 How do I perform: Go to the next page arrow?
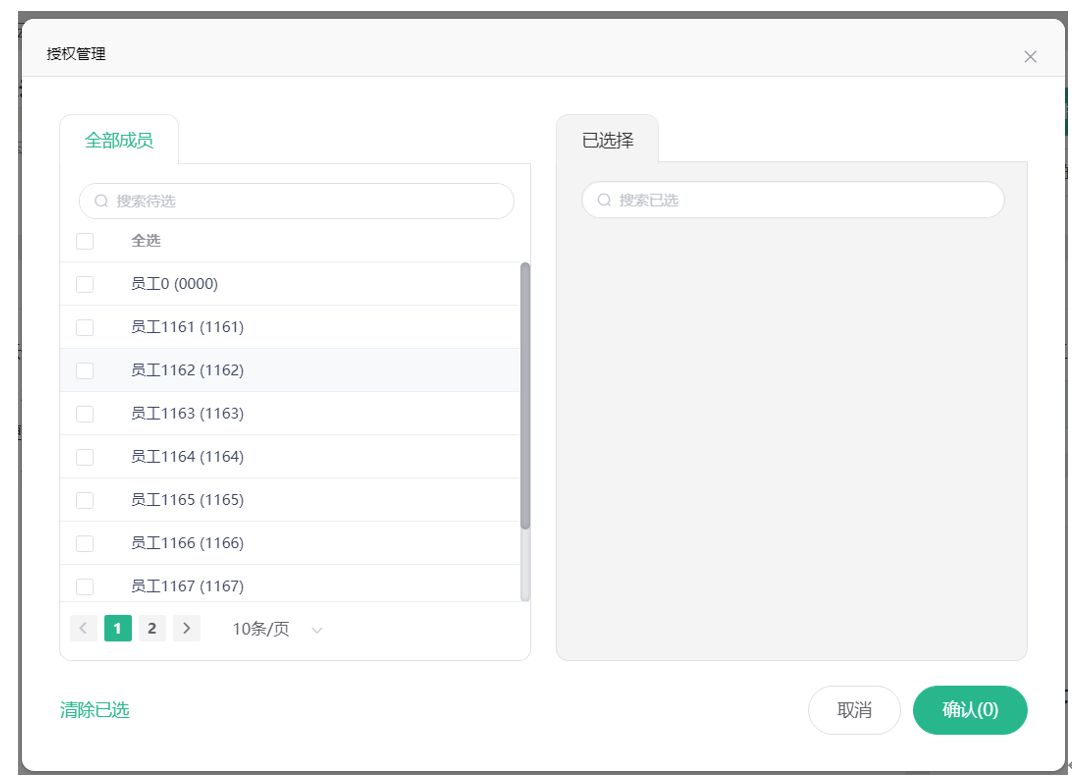(x=186, y=628)
